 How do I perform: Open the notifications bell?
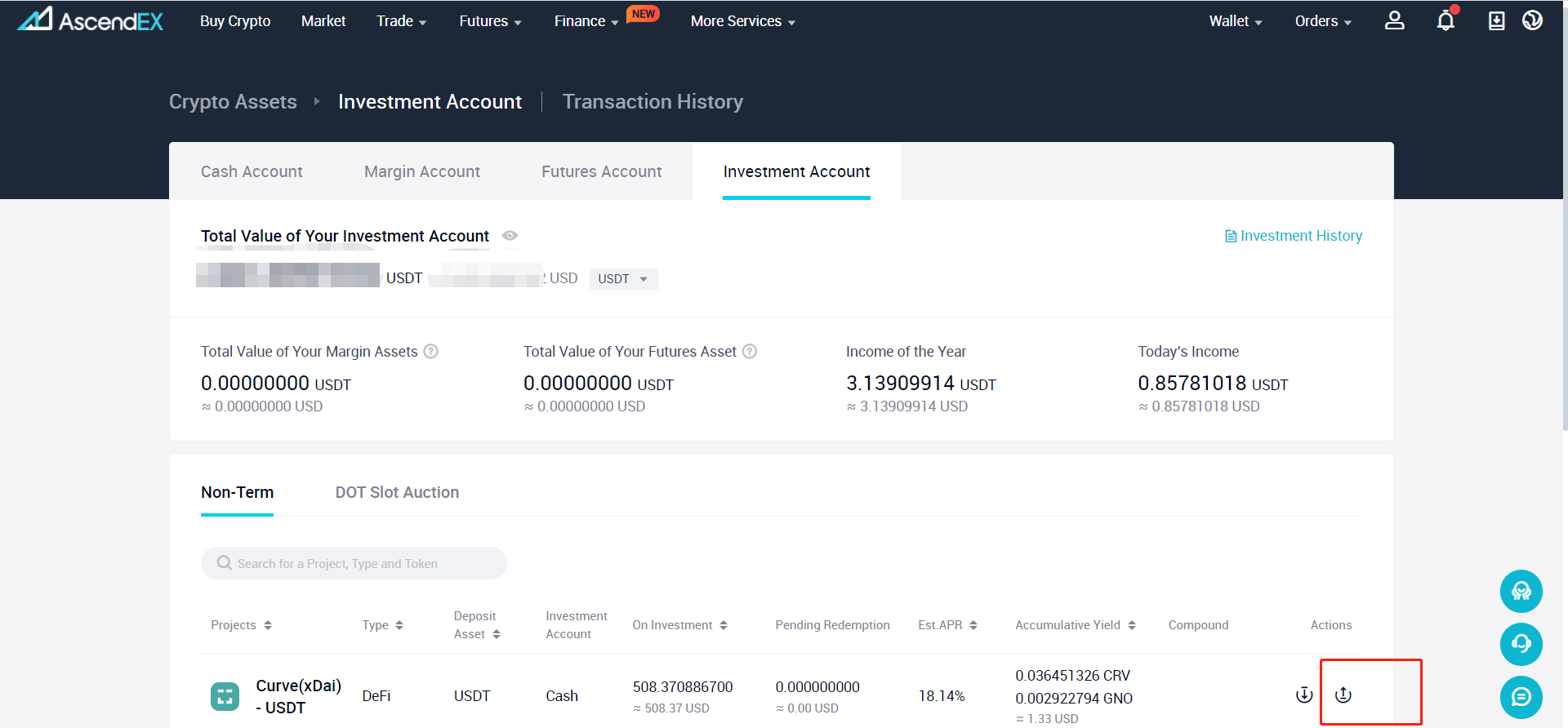pyautogui.click(x=1445, y=20)
